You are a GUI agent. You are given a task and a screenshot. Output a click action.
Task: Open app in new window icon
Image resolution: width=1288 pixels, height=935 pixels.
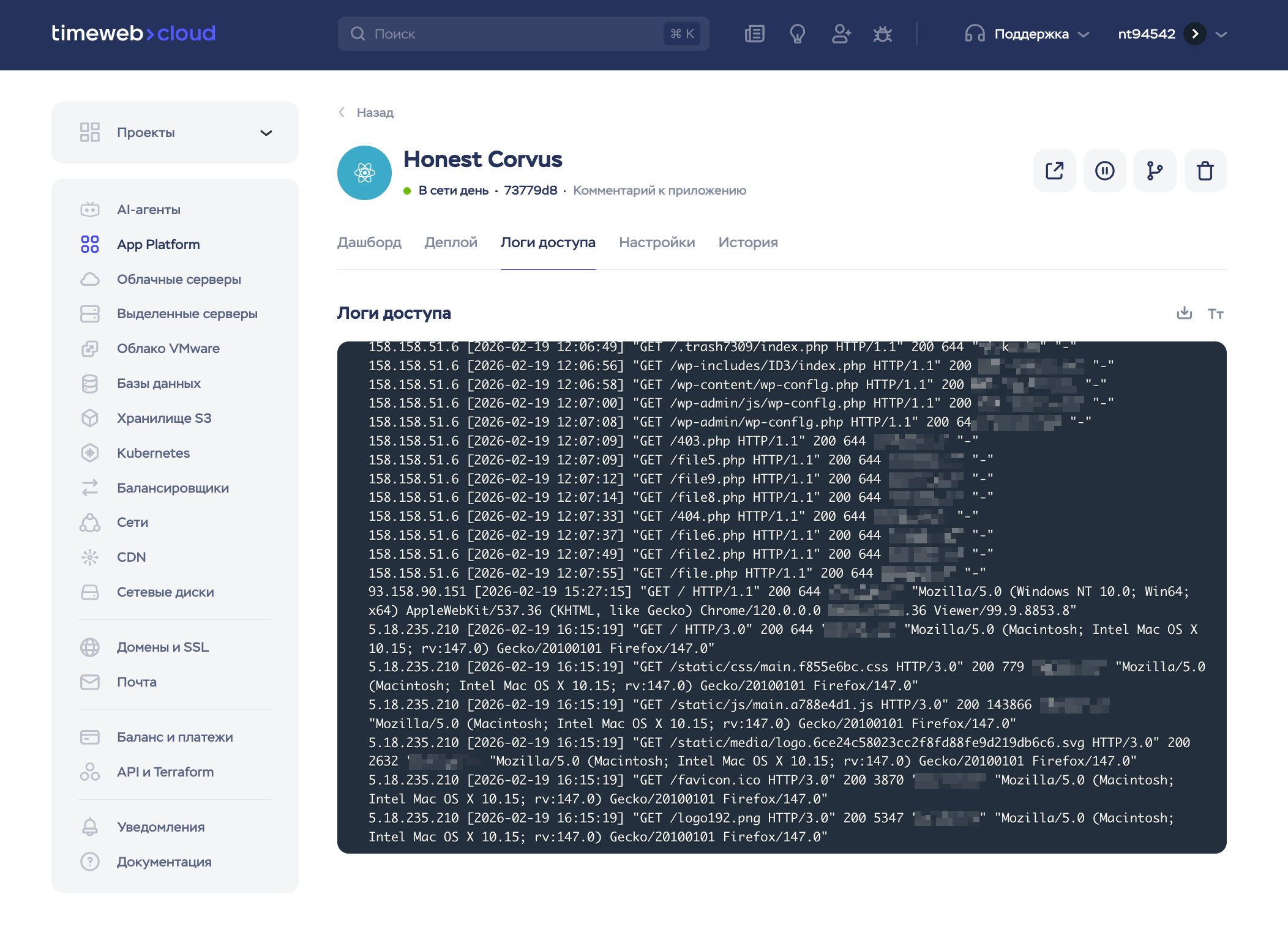point(1054,171)
